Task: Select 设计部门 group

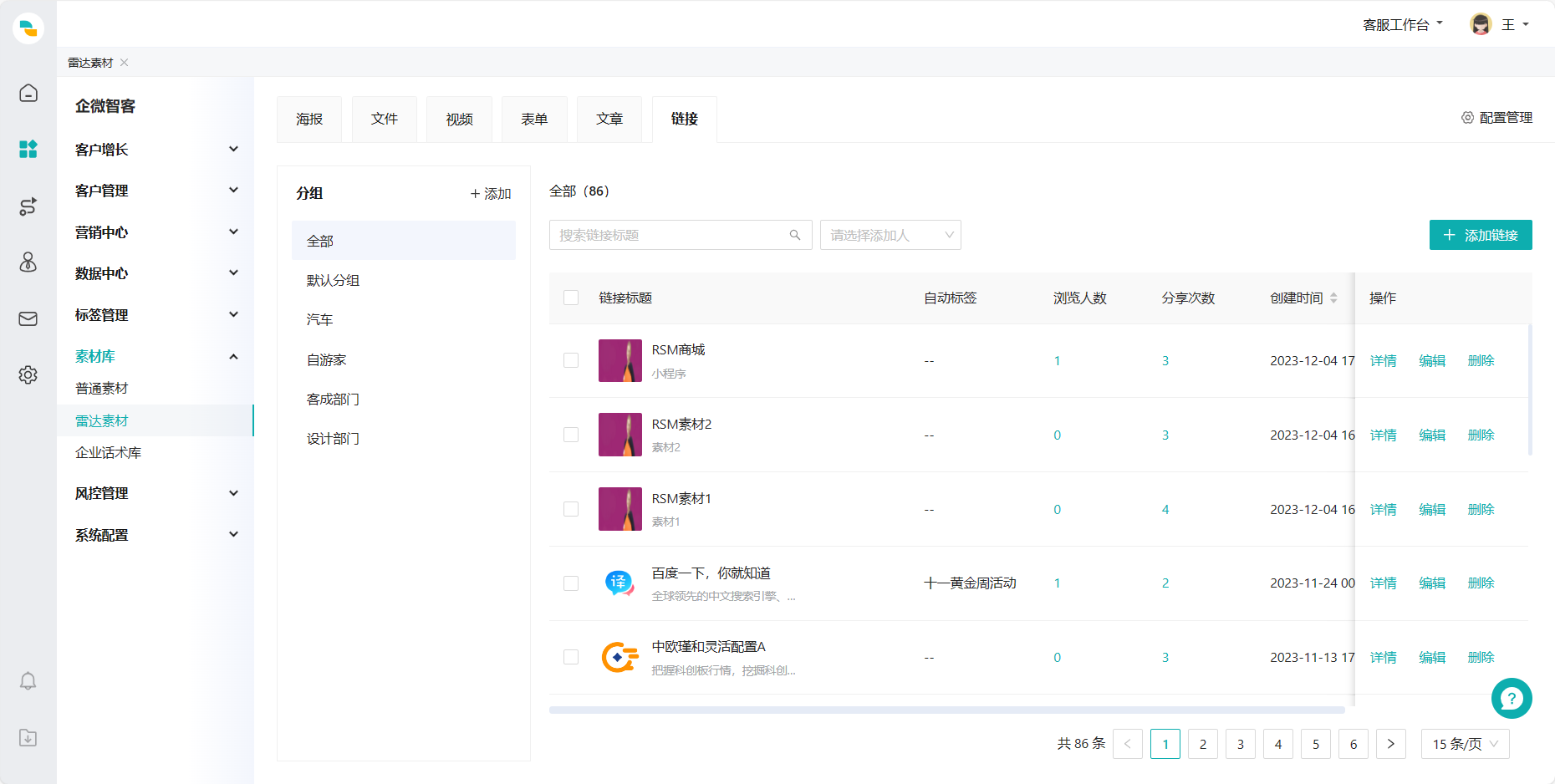Action: pos(404,438)
